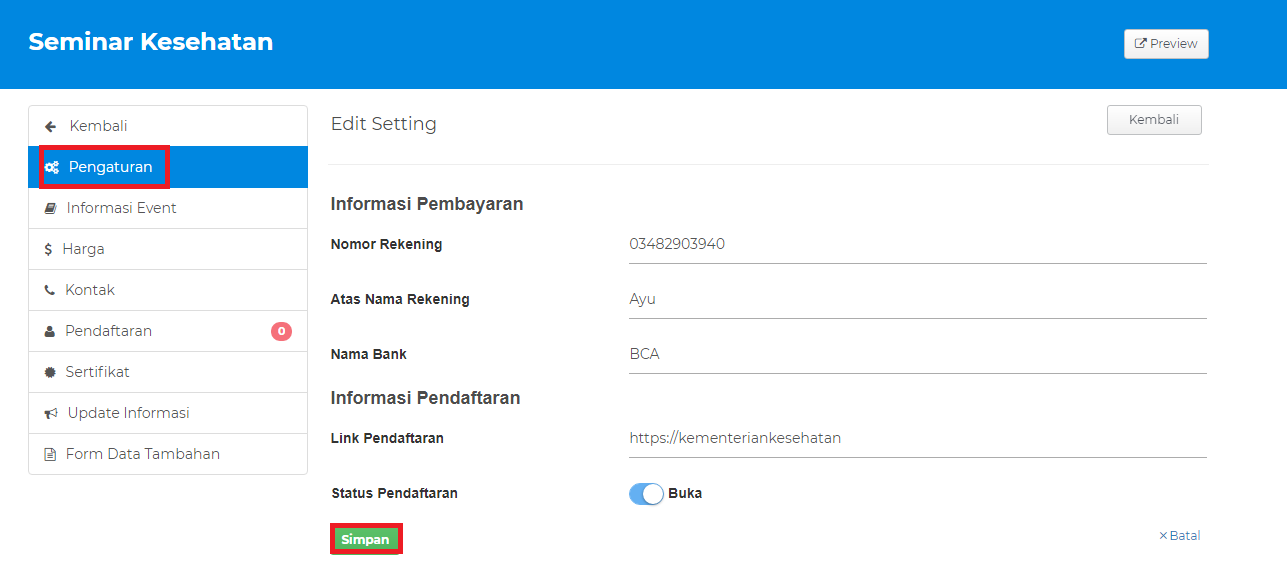Toggle the Status Pendaftaran switch
The height and width of the screenshot is (565, 1287).
pos(646,494)
